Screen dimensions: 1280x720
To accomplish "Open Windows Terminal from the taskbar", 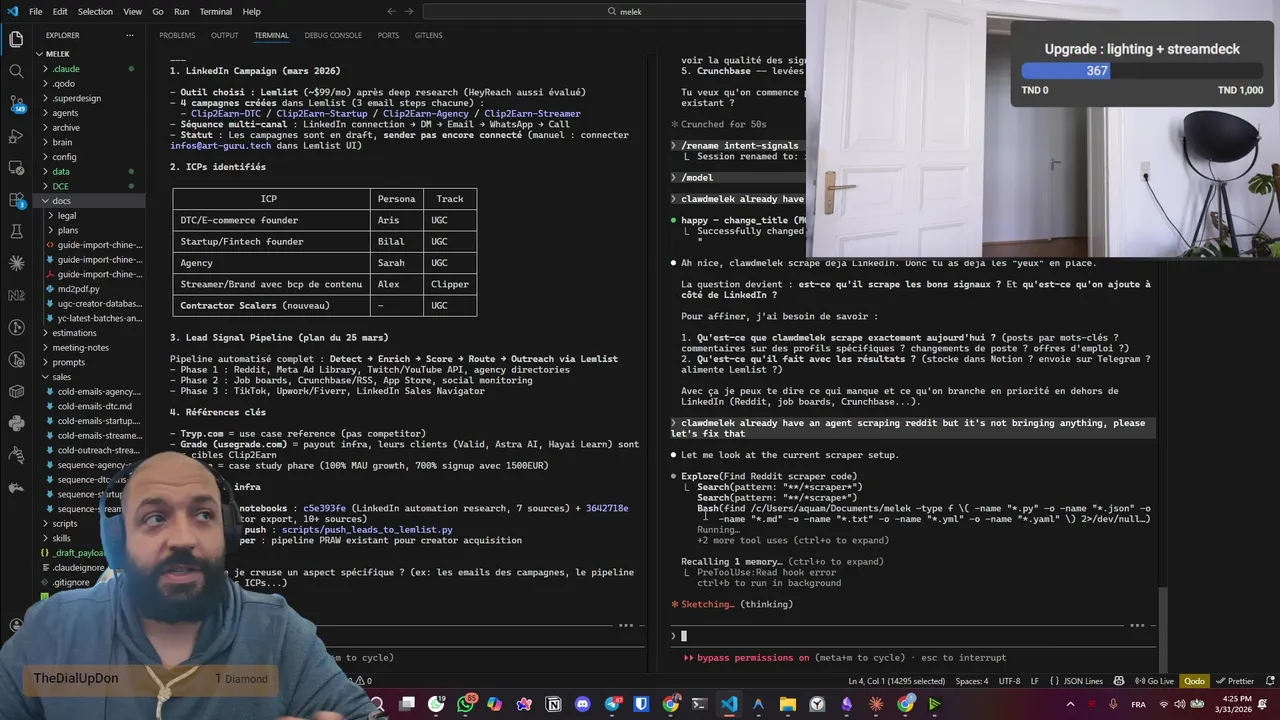I will tap(700, 704).
